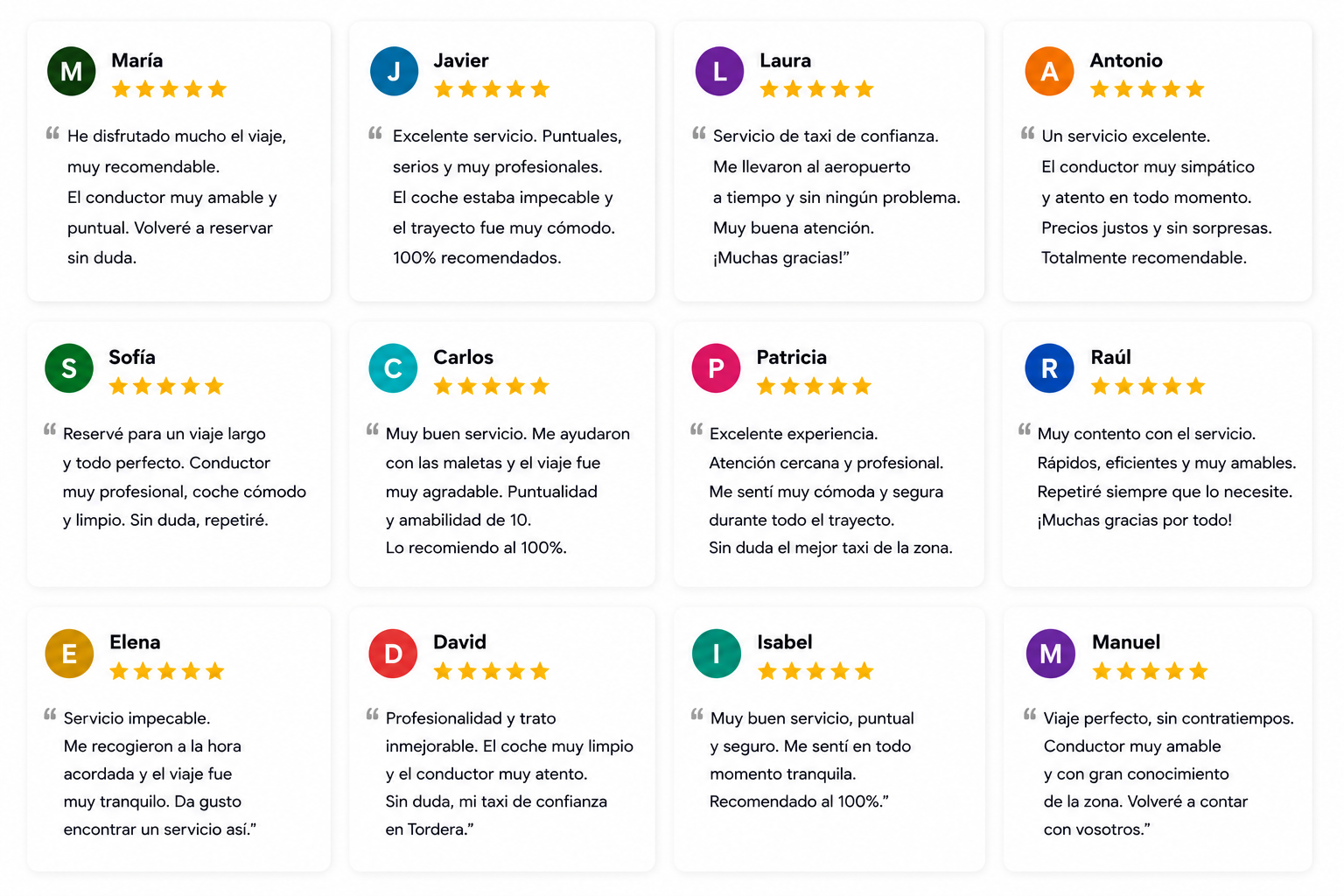Viewport: 1344px width, 896px height.
Task: Click Elena's golden E avatar
Action: click(69, 654)
